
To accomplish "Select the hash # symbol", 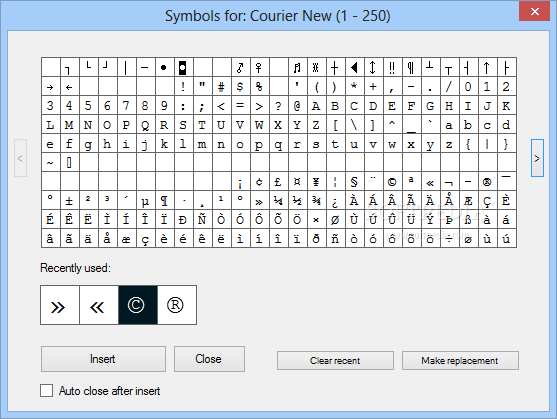I will pos(221,87).
